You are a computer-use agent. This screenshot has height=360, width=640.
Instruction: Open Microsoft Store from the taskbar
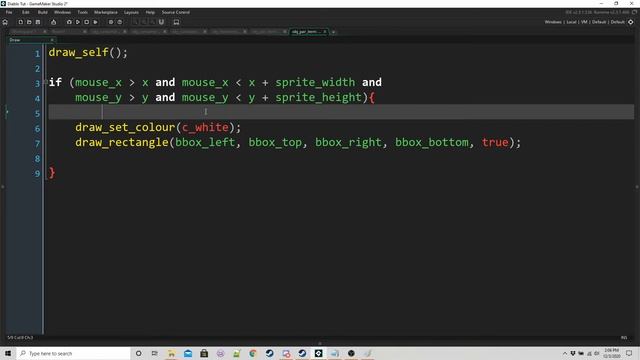[x=204, y=353]
